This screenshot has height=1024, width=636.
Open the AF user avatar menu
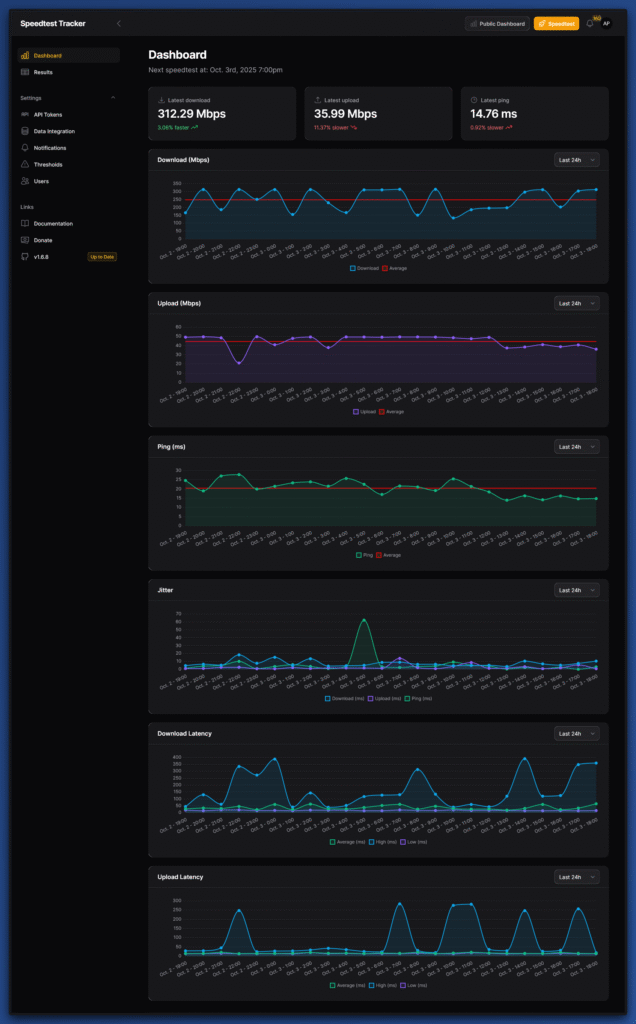pyautogui.click(x=606, y=23)
